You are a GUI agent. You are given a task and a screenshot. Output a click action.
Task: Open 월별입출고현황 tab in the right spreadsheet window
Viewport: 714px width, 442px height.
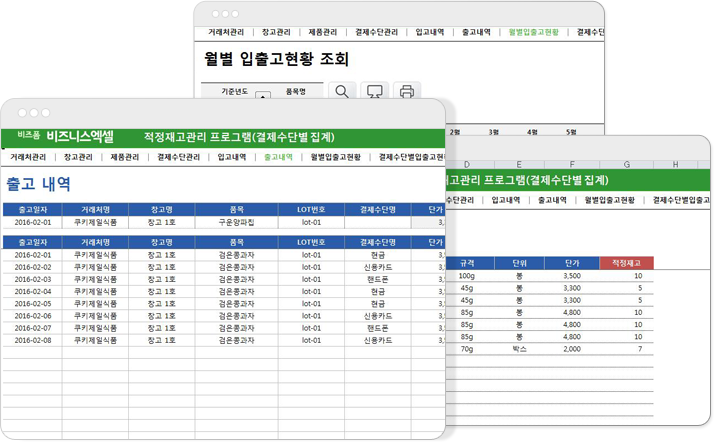click(610, 200)
